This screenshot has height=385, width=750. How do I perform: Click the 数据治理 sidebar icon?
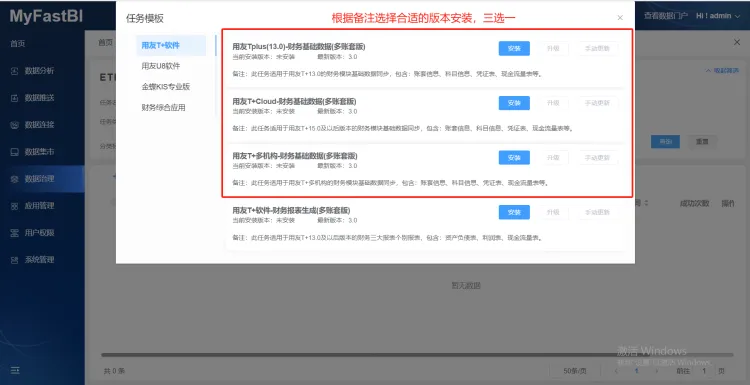click(15, 179)
